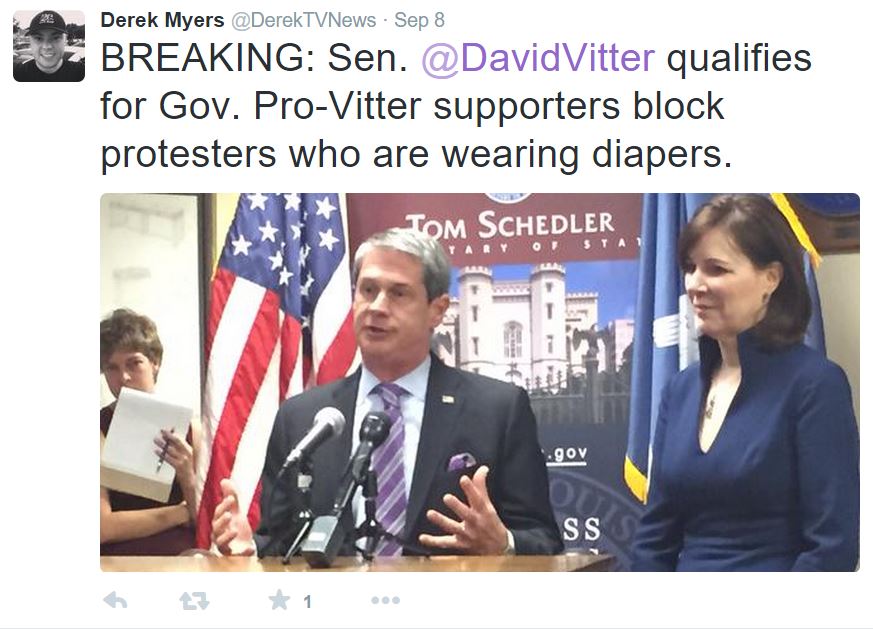The image size is (873, 630).
Task: Open the more options ellipsis menu
Action: [385, 600]
